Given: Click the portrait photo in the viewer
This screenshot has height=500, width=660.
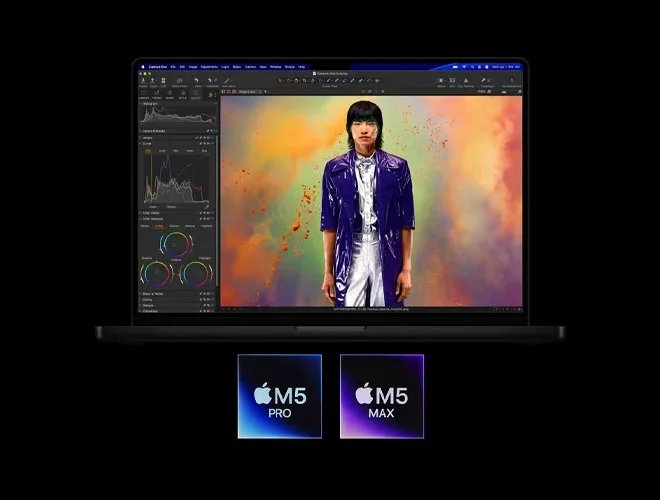Looking at the screenshot, I should pos(371,201).
